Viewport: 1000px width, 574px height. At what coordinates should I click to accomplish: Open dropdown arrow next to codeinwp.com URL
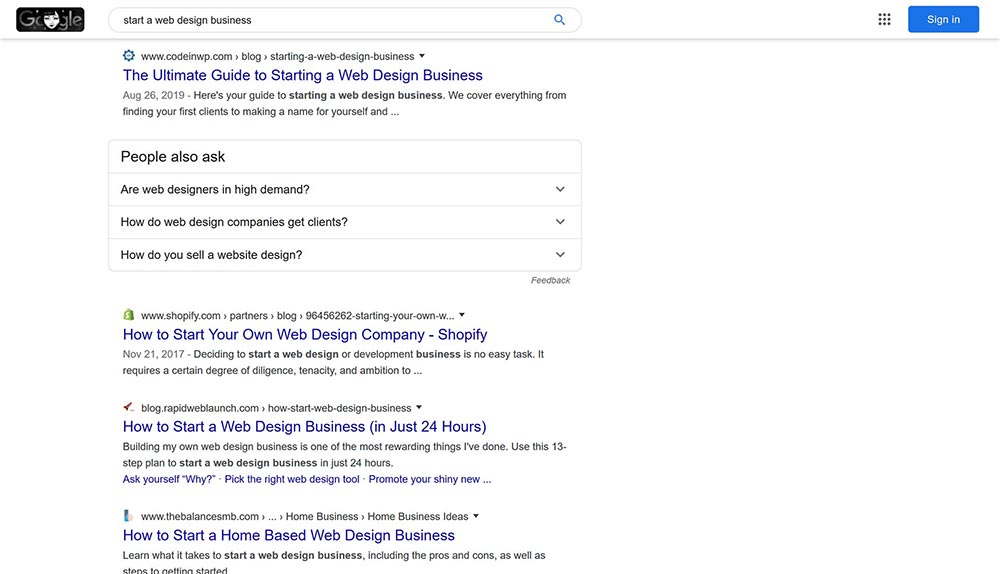[x=422, y=56]
